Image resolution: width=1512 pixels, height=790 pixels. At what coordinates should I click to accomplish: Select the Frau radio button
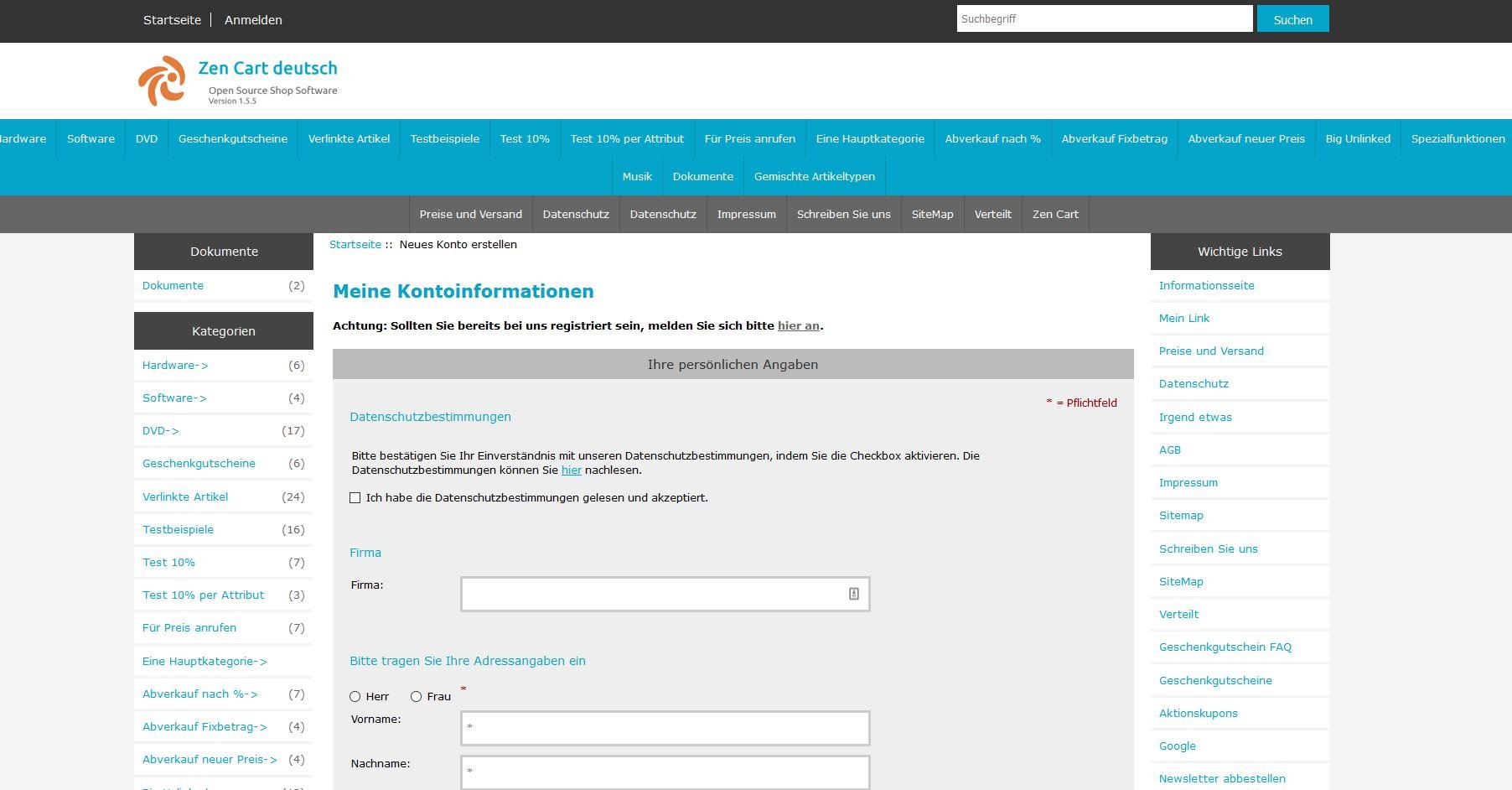point(415,695)
